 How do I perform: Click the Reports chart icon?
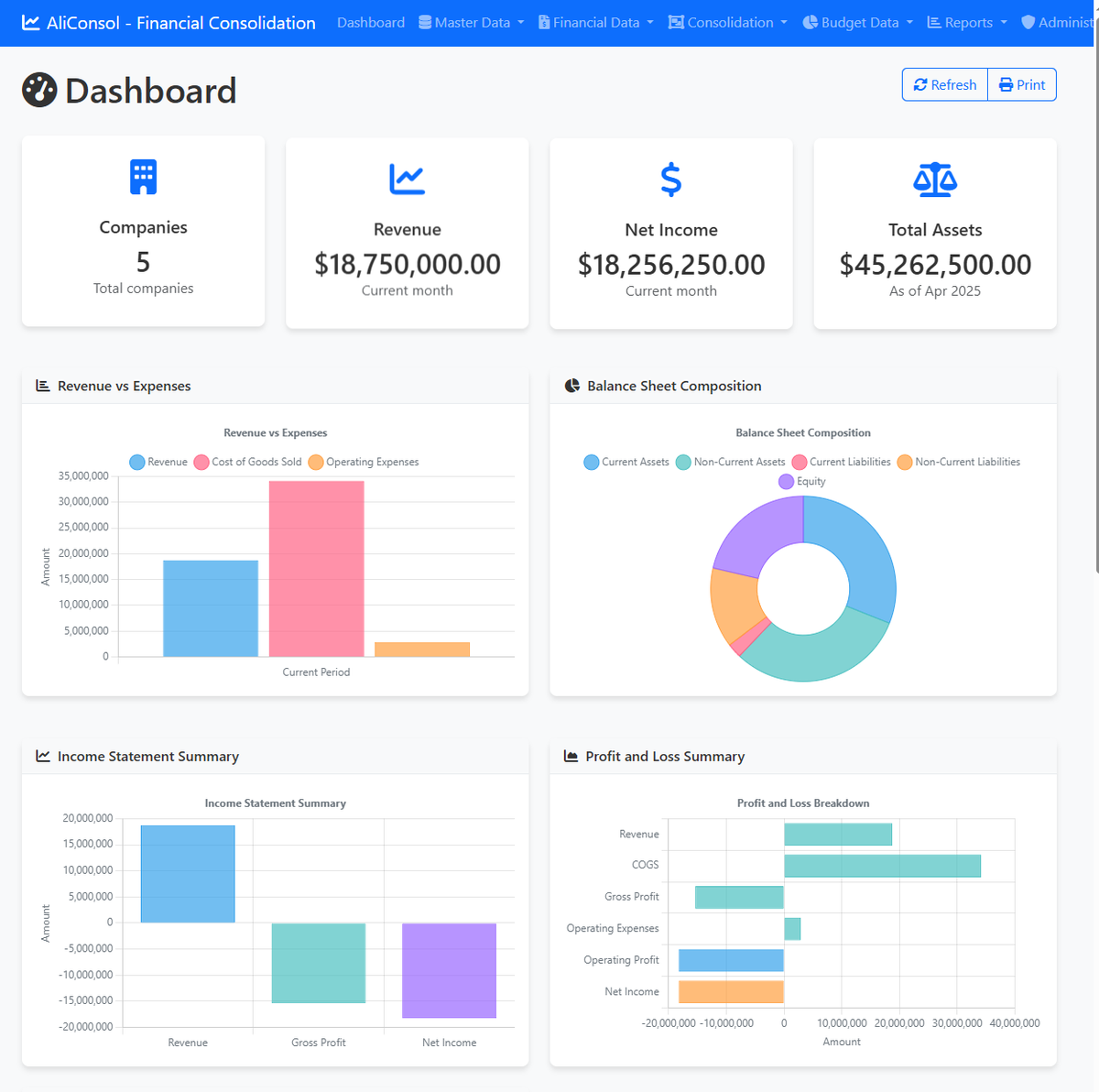tap(934, 22)
